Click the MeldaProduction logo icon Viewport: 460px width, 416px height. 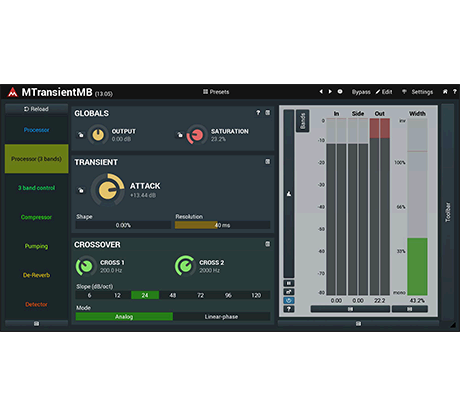pyautogui.click(x=13, y=92)
